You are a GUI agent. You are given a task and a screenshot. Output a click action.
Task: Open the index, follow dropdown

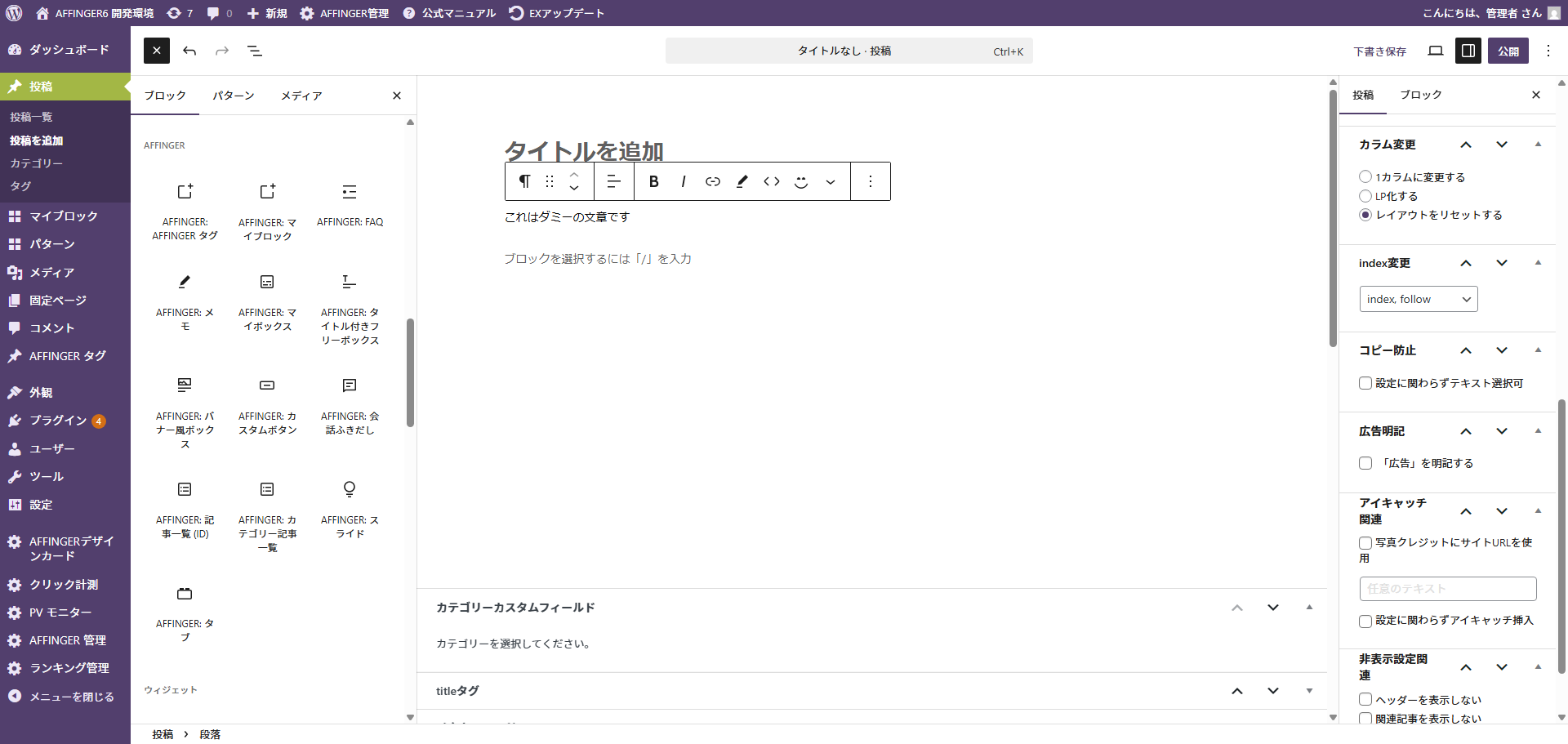(1419, 299)
